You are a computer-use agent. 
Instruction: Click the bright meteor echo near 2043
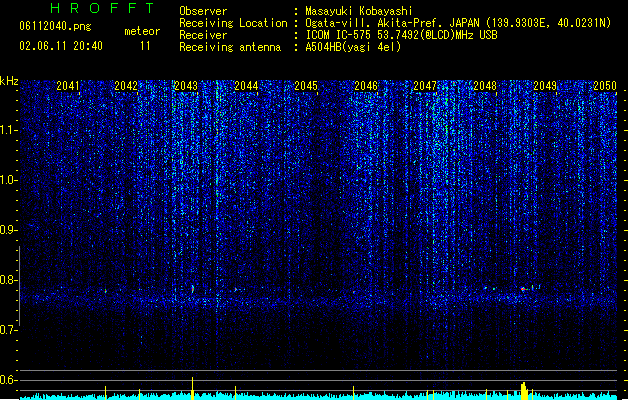[x=193, y=288]
